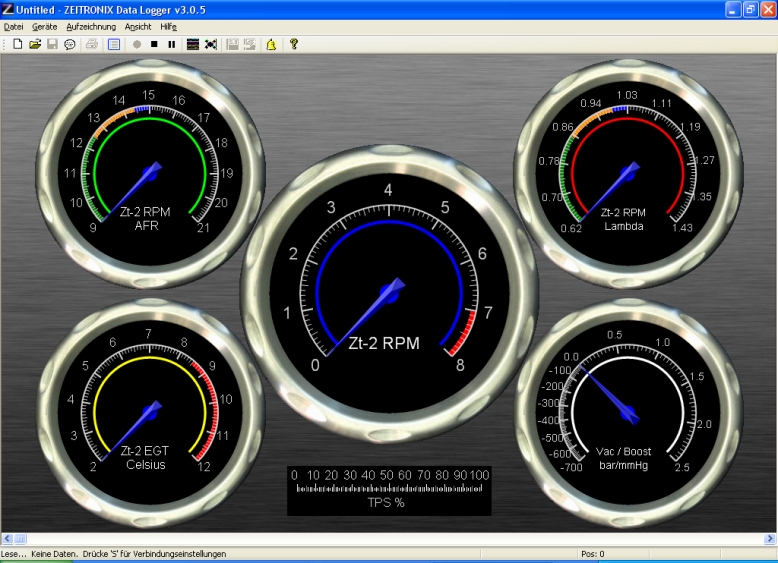Select the Zt-2 RPM AFR gauge
Image resolution: width=778 pixels, height=563 pixels.
point(150,174)
